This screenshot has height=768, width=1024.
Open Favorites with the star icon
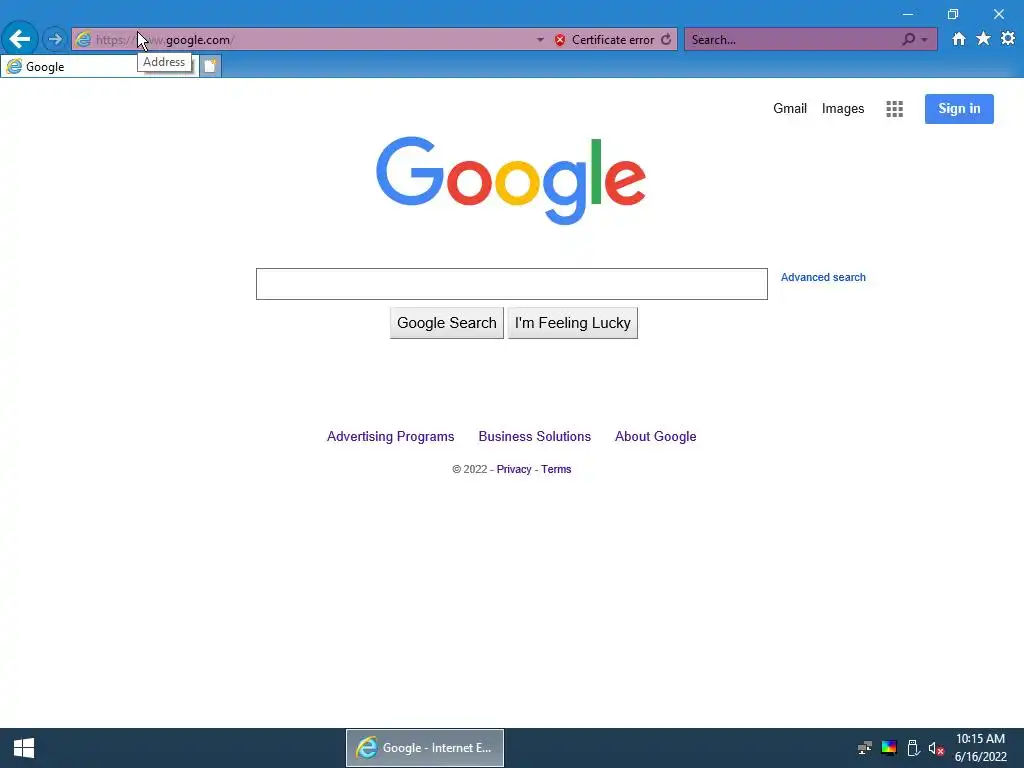click(x=983, y=39)
